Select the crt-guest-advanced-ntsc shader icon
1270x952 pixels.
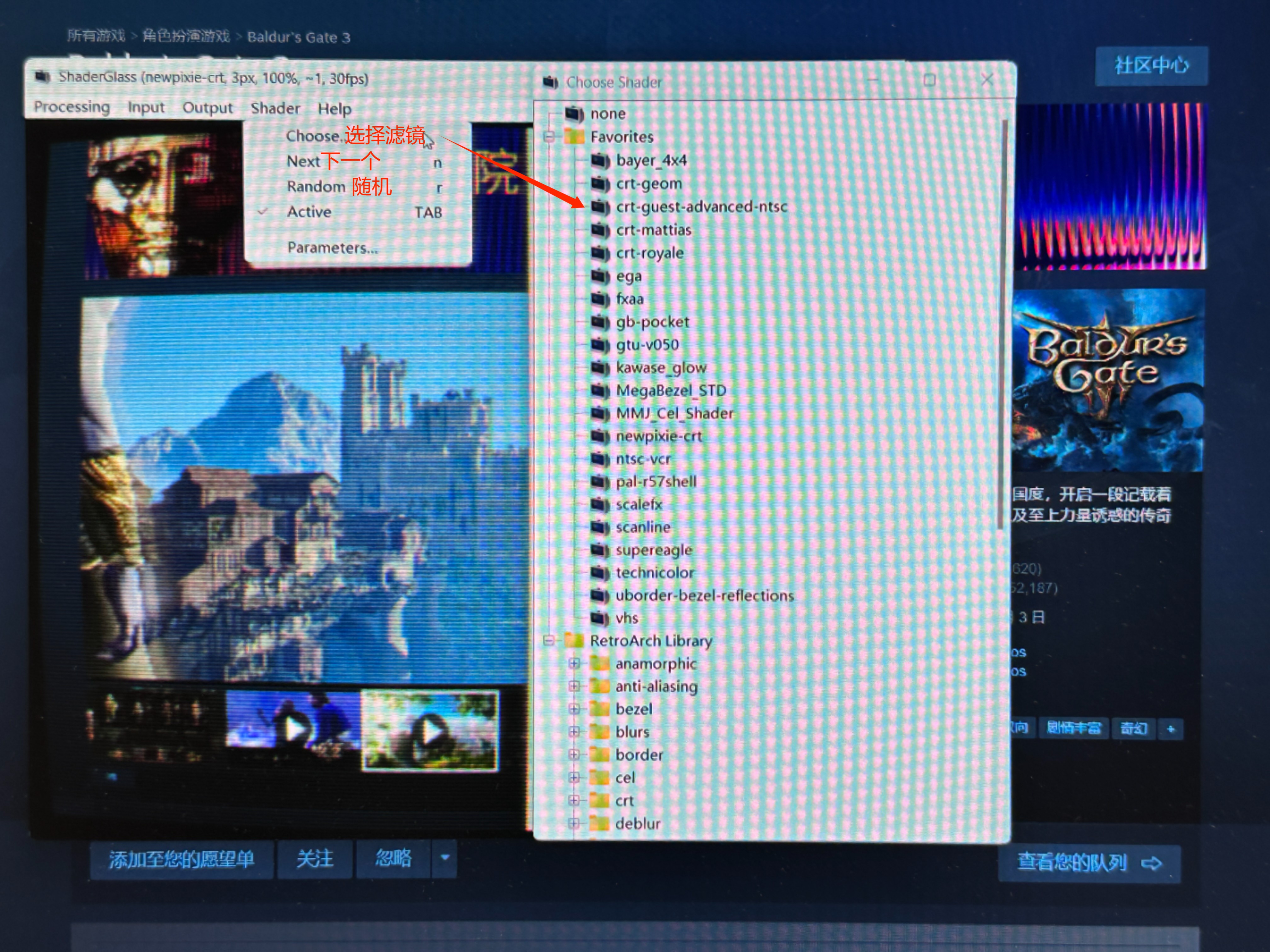point(600,207)
